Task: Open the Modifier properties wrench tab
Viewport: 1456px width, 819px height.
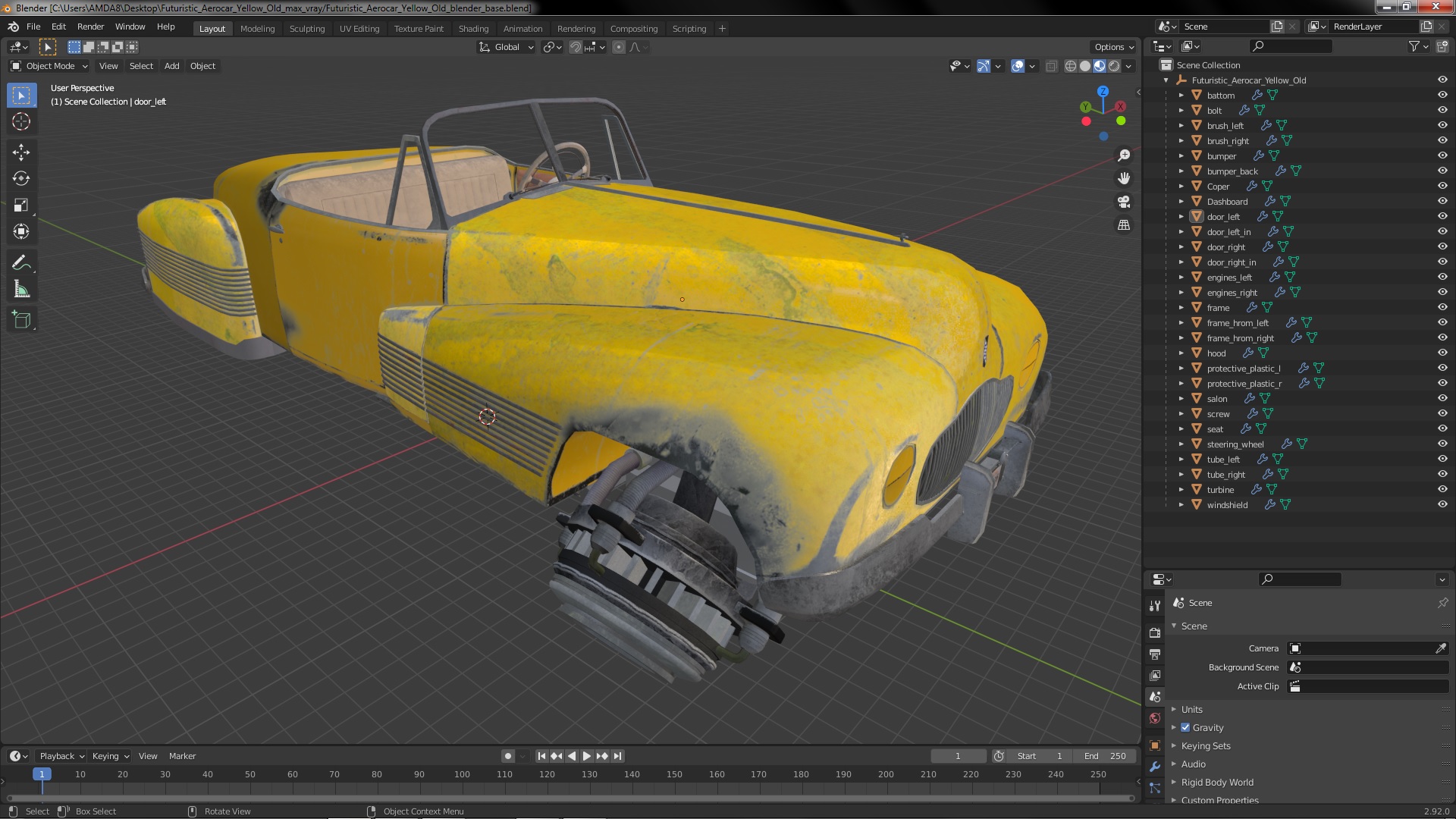Action: pyautogui.click(x=1155, y=767)
